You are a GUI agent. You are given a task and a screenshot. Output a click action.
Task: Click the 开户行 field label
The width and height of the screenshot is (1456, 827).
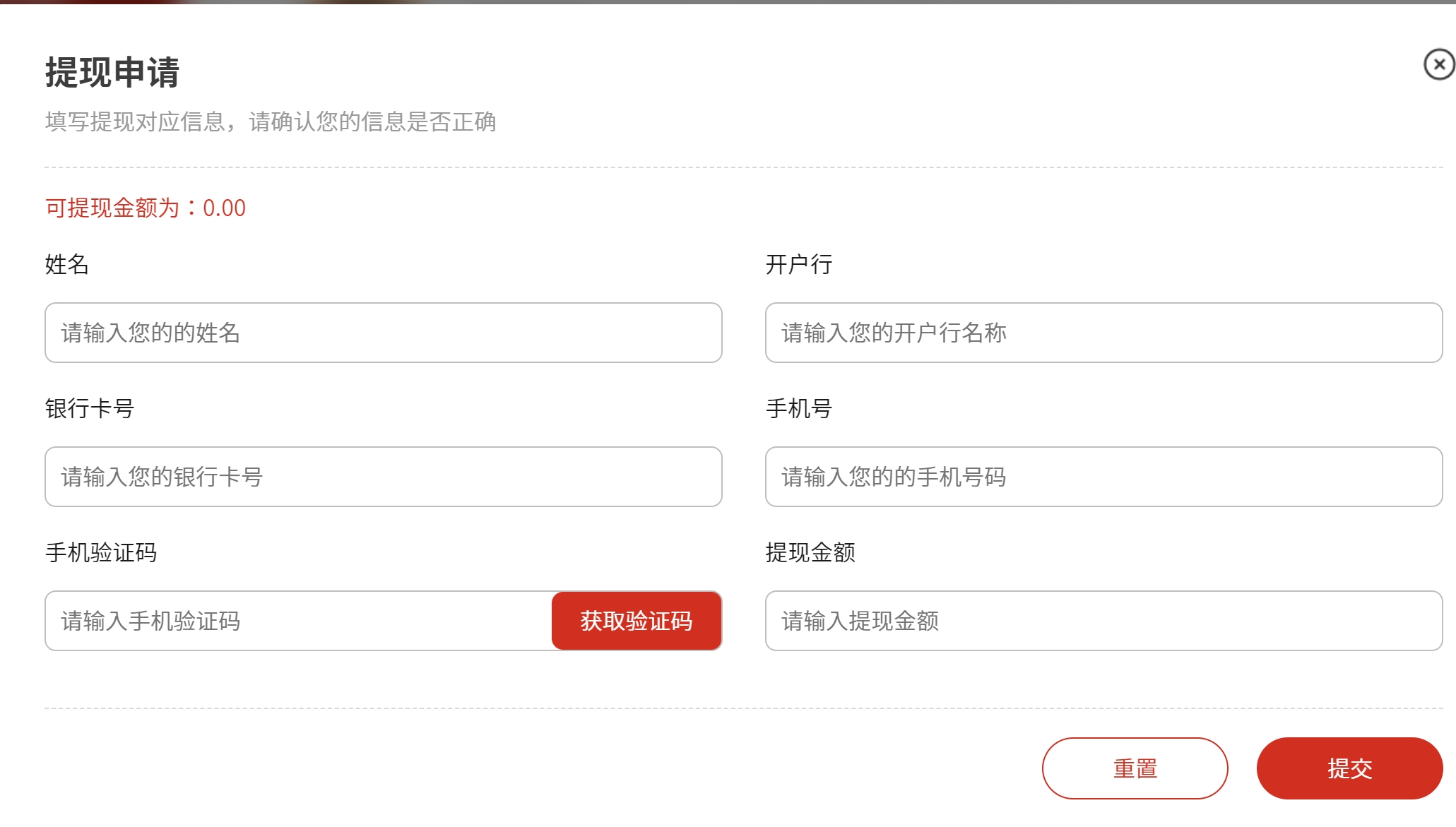pyautogui.click(x=799, y=264)
